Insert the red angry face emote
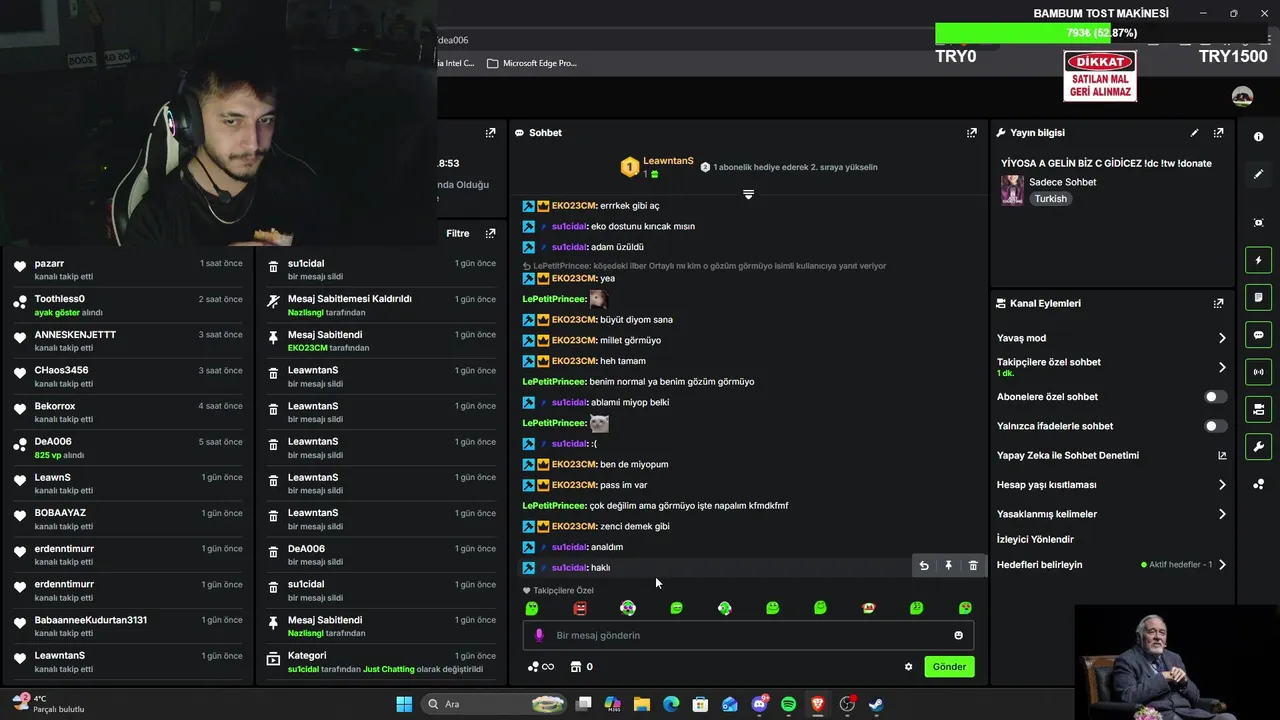Image resolution: width=1280 pixels, height=720 pixels. 580,608
